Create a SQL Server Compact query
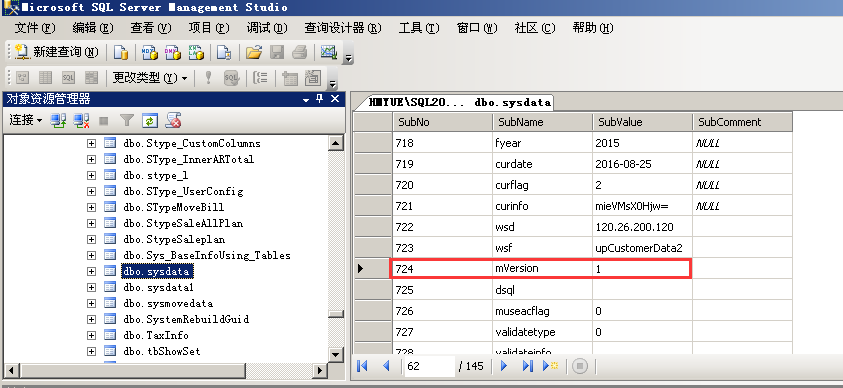 [x=224, y=52]
